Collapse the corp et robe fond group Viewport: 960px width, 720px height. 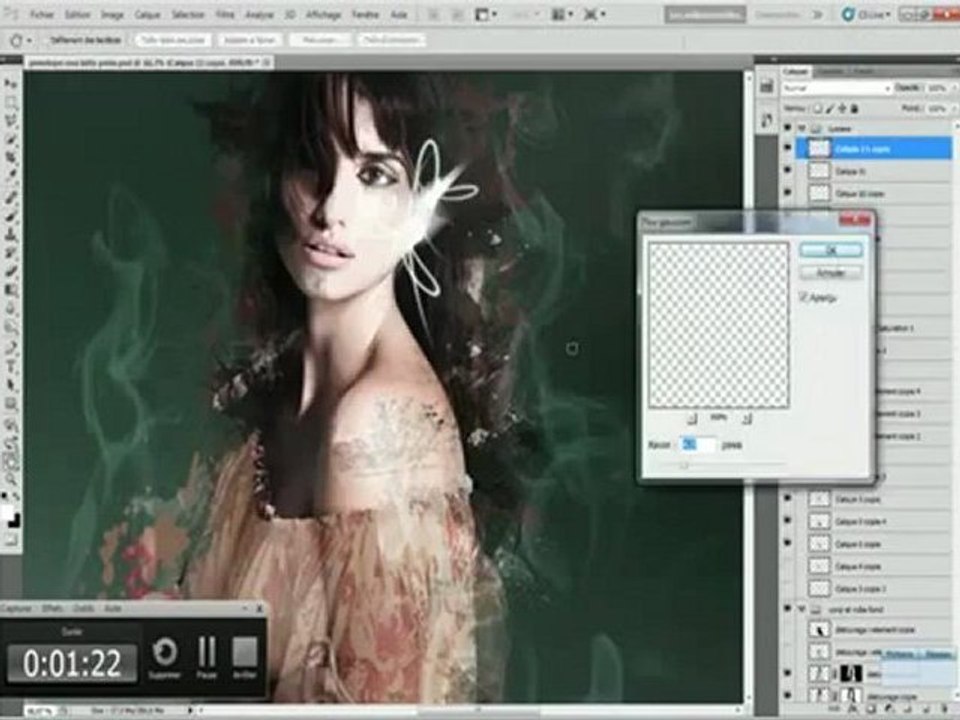pyautogui.click(x=801, y=610)
